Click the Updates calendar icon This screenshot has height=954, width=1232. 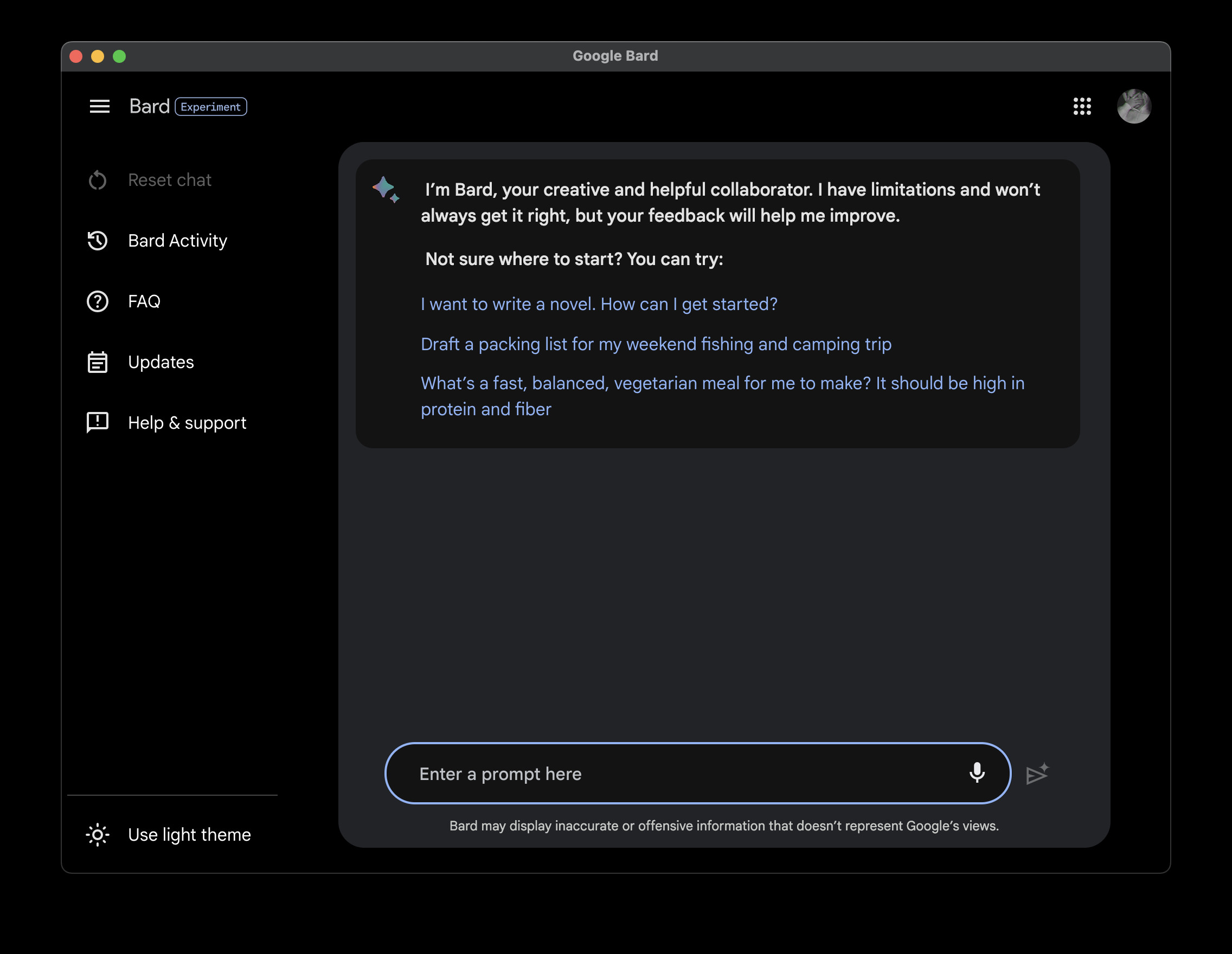(98, 362)
